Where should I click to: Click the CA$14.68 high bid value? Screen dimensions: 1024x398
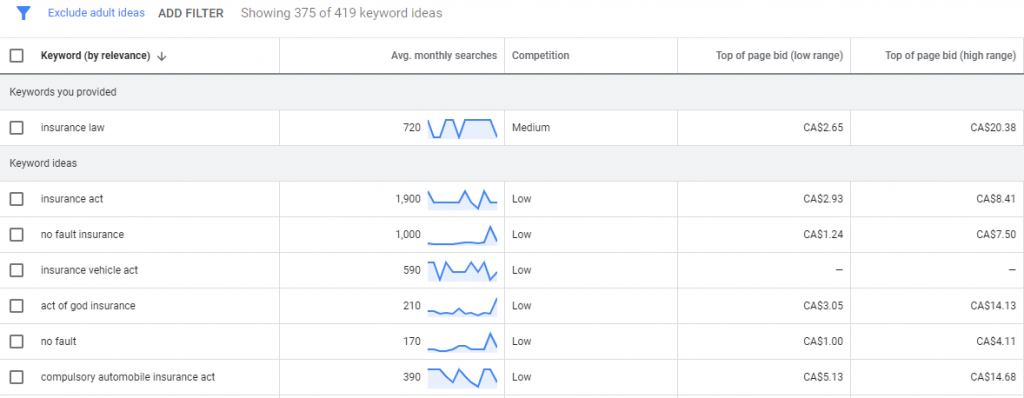(993, 377)
